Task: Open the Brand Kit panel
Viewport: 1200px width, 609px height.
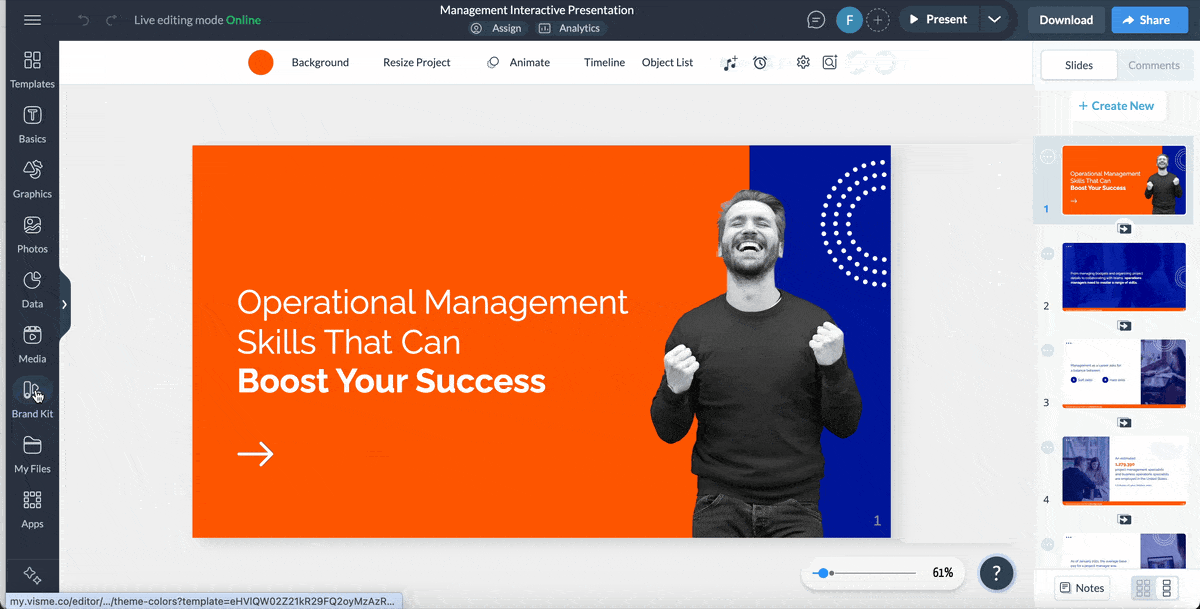Action: coord(31,398)
